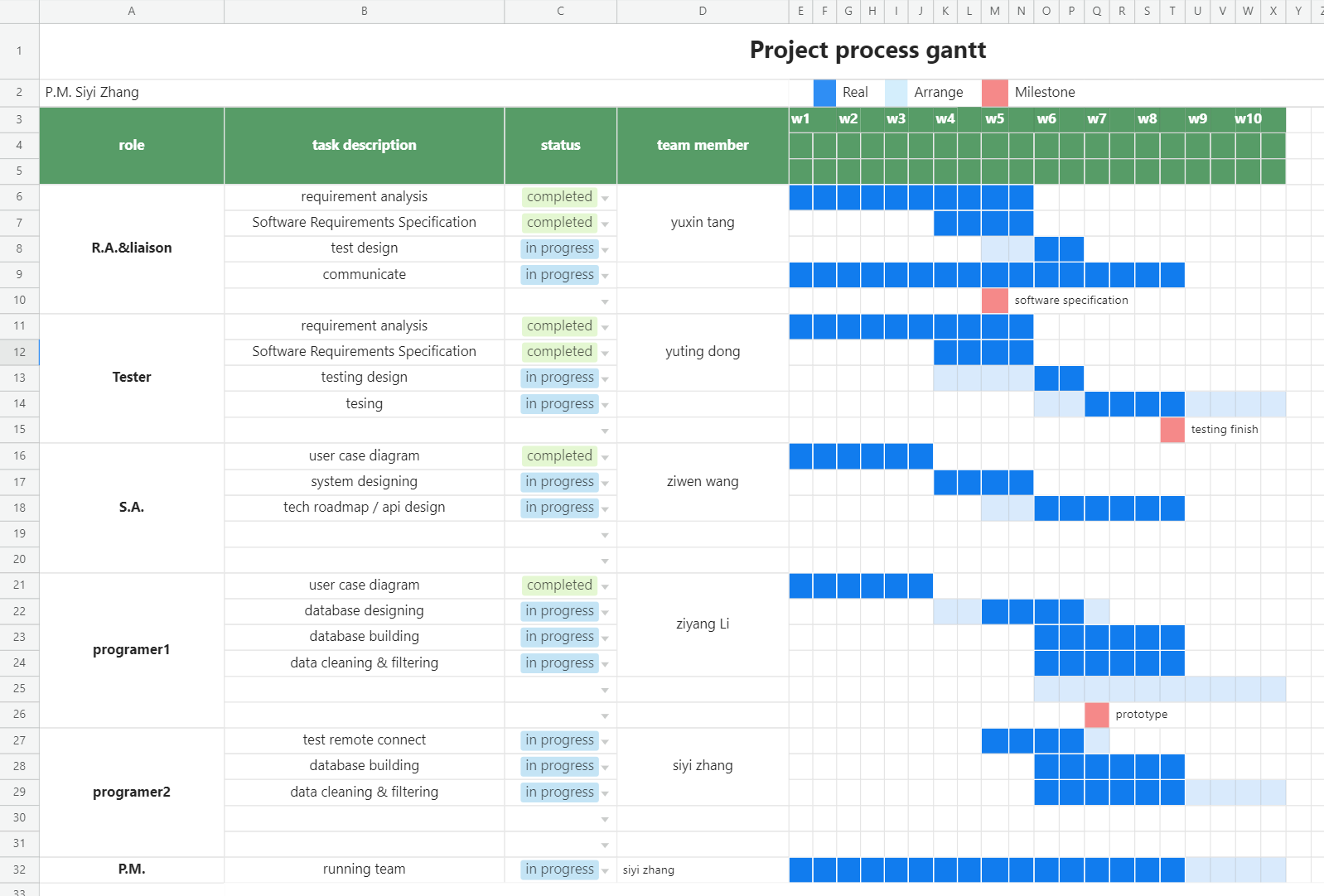Select the w5 week header cell

pyautogui.click(x=994, y=119)
